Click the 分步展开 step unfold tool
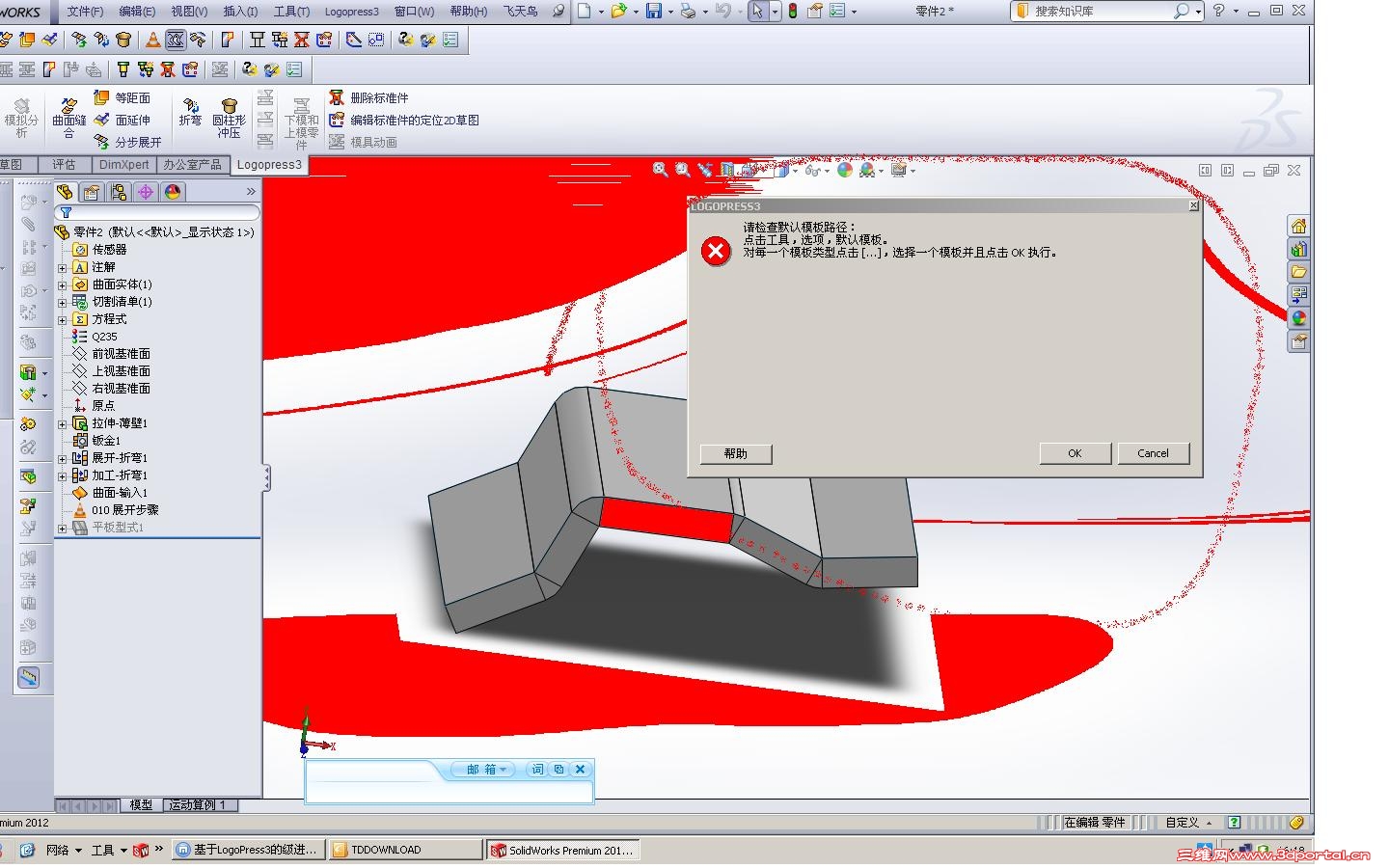This screenshot has height=868, width=1389. 127,142
